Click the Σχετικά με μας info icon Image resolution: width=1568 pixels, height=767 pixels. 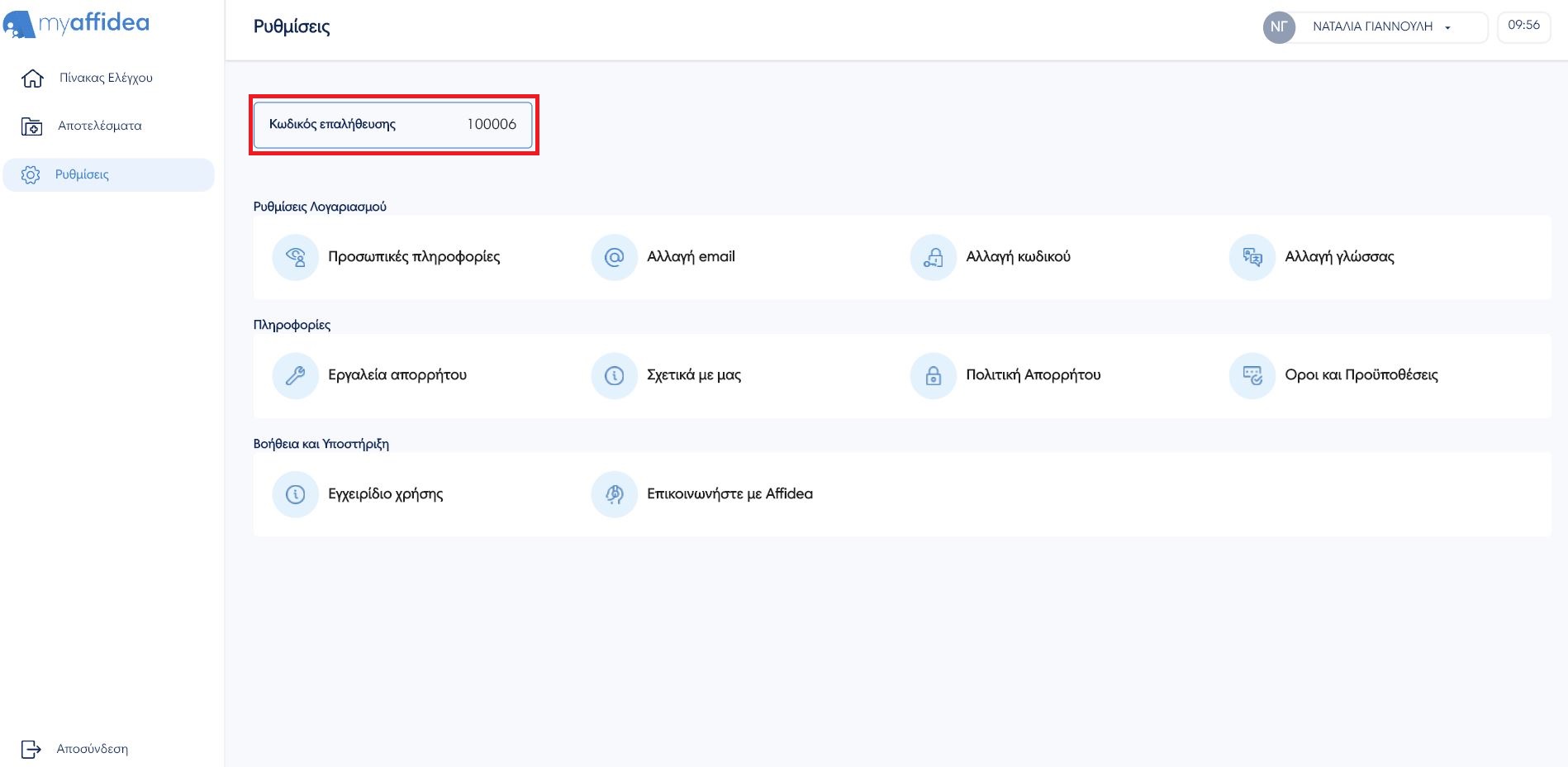coord(614,375)
